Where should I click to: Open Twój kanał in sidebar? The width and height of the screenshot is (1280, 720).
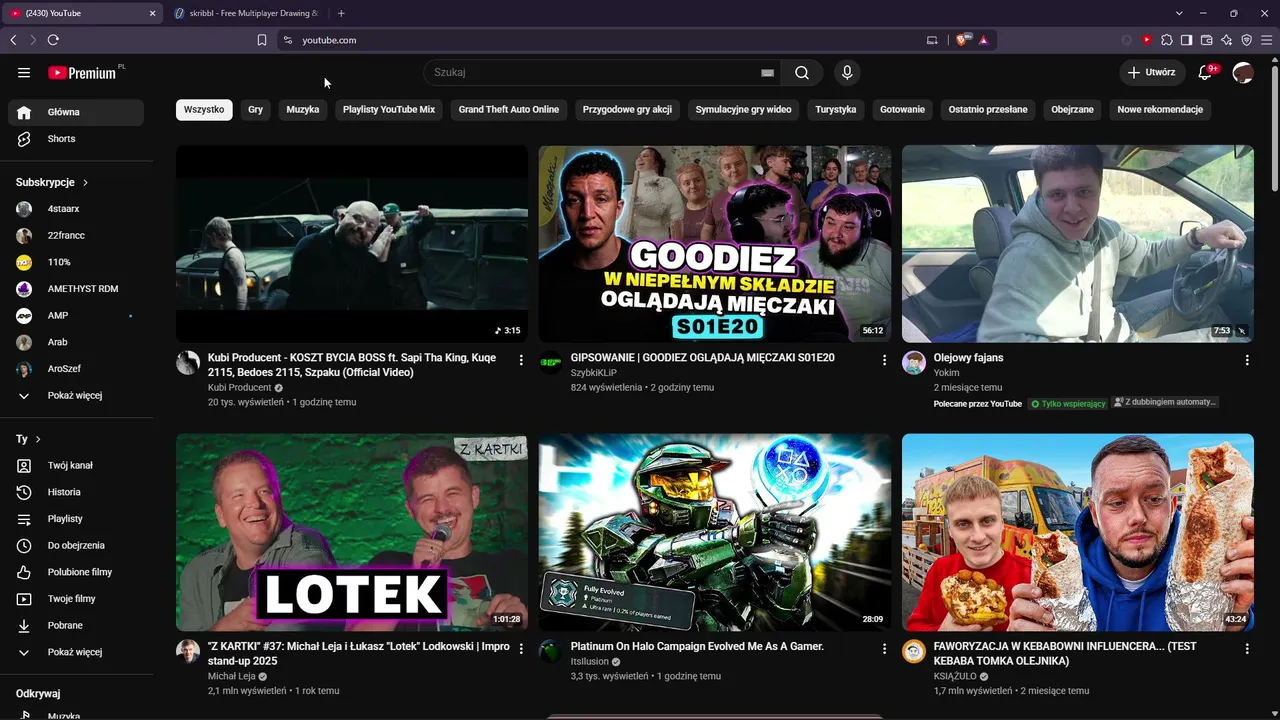(76, 465)
